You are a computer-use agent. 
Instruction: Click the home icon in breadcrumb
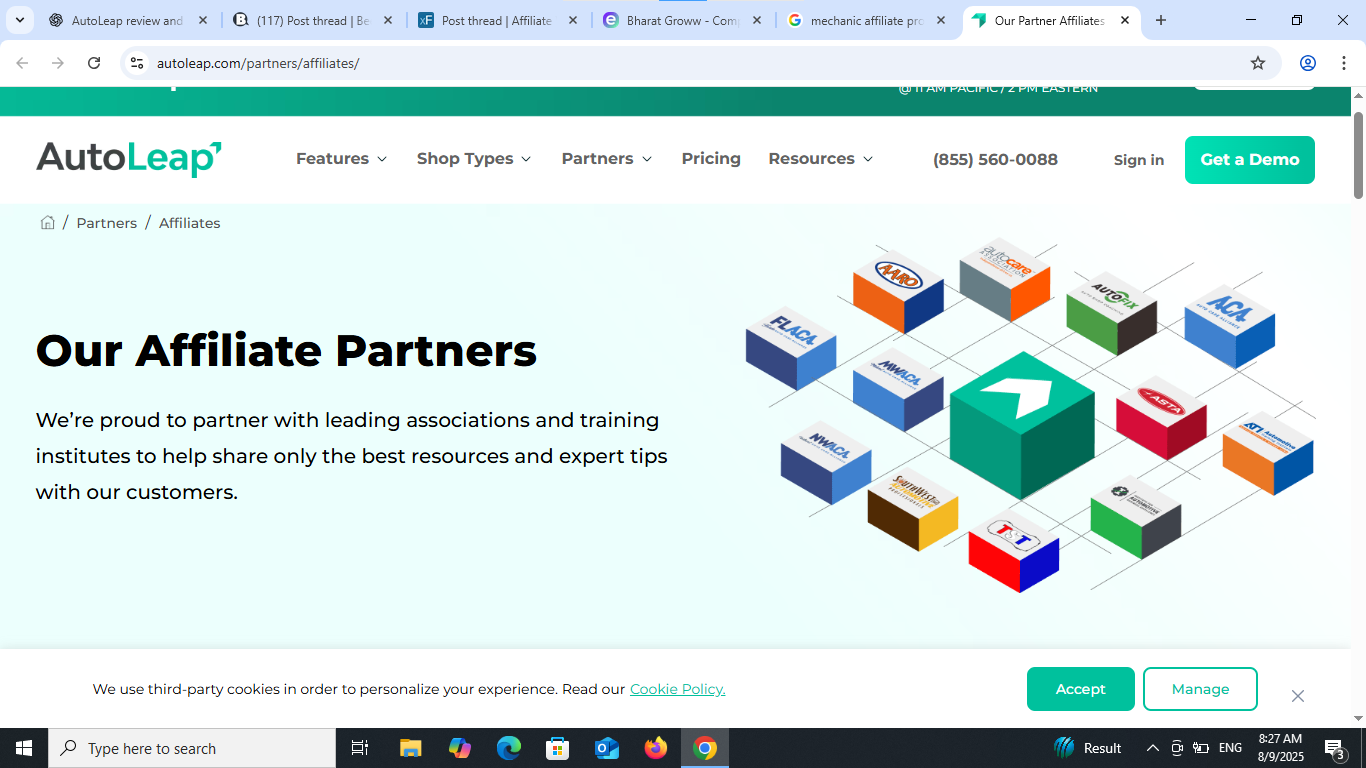pos(47,222)
